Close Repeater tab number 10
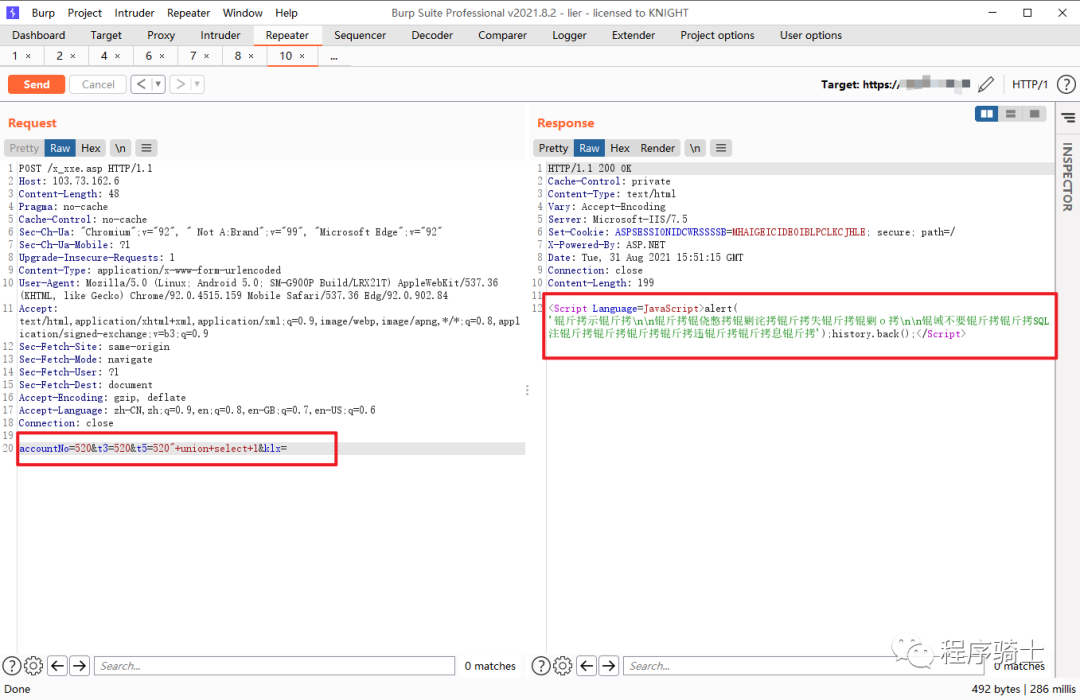 (302, 56)
